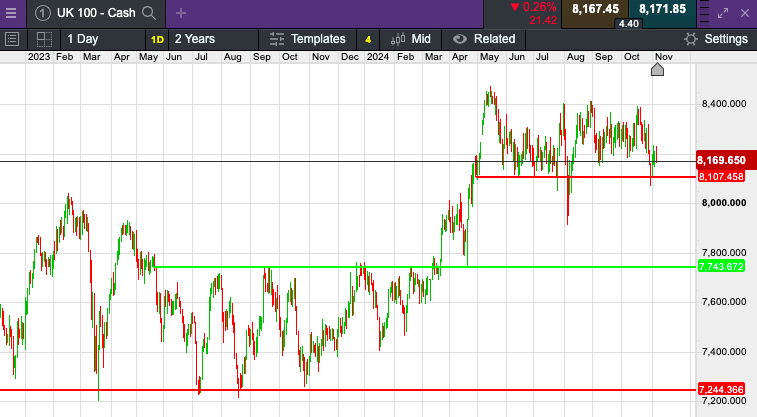Expand the chart window with the arrows icon
Viewport: 757px width, 417px height.
point(723,14)
